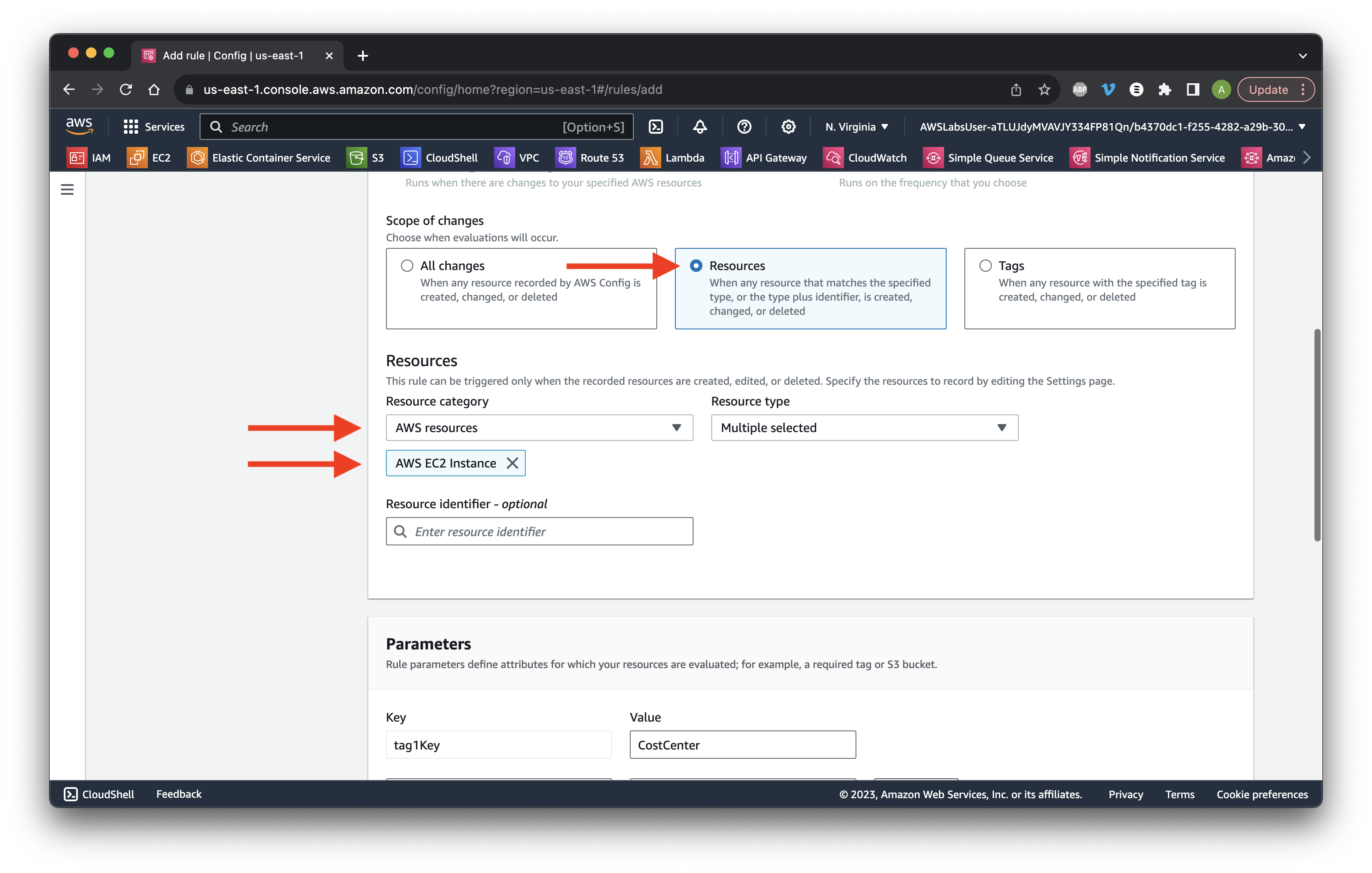Remove the AWS EC2 Instance chip
The height and width of the screenshot is (873, 1372).
(512, 463)
